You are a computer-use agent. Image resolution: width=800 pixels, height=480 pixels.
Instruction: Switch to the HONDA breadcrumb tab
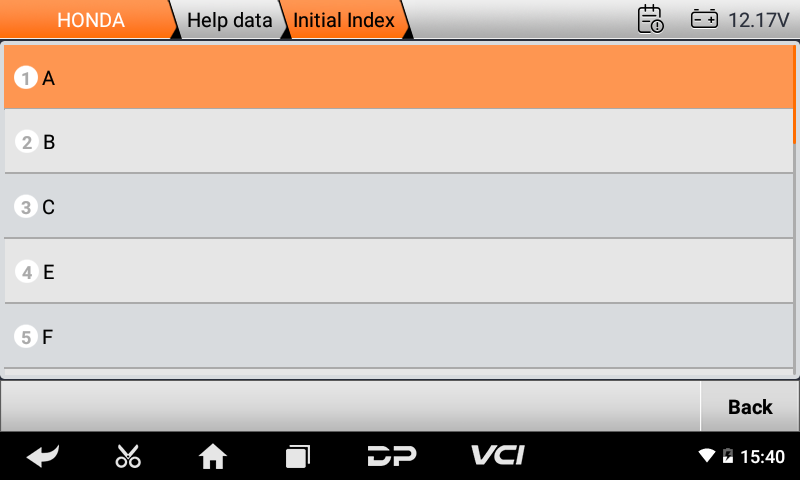coord(90,20)
